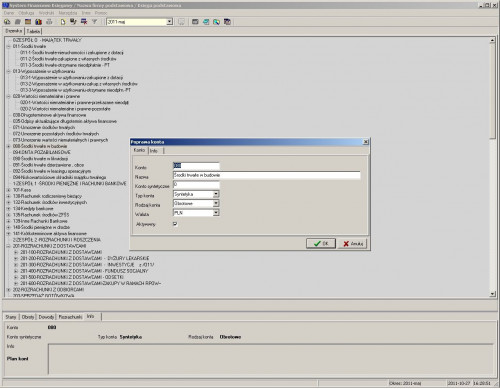Open the Typ konta dropdown
The height and width of the screenshot is (389, 500).
pyautogui.click(x=216, y=194)
